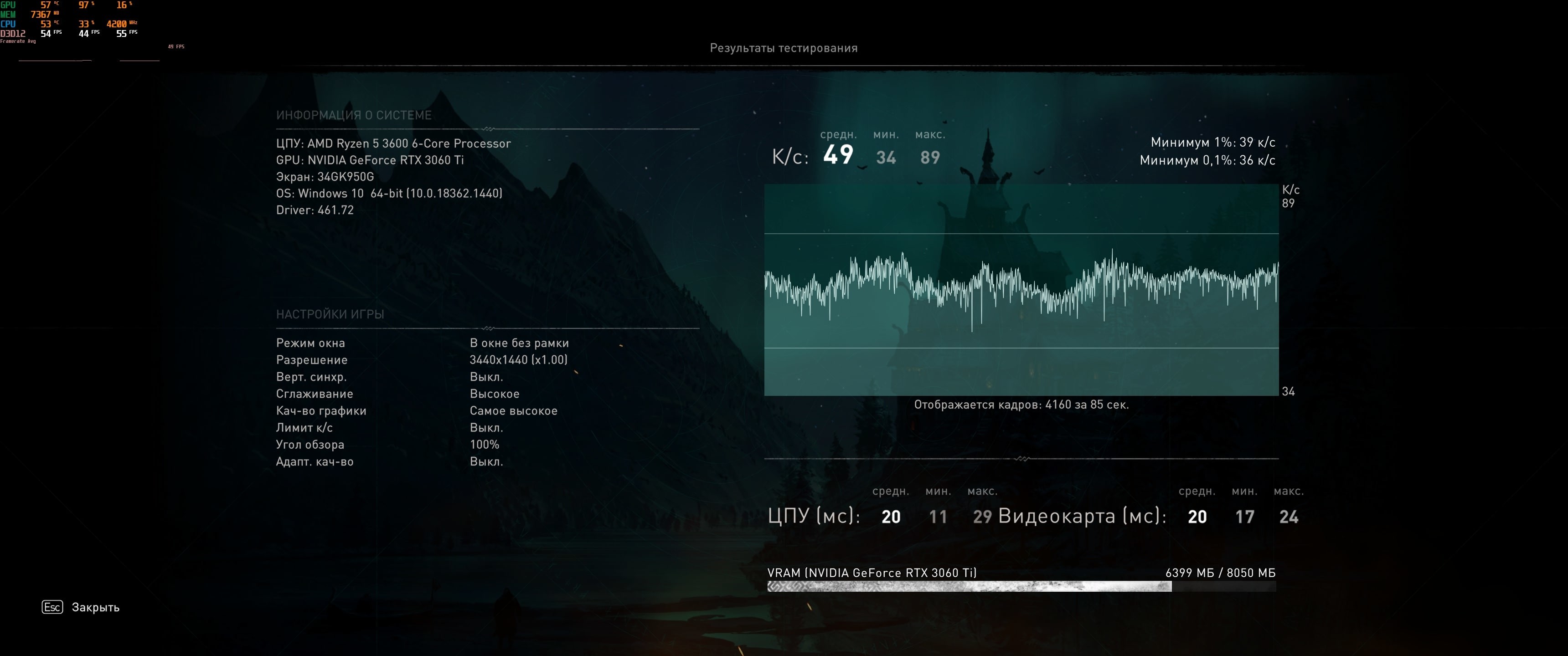Click the Адапт. кач-во label
The image size is (1568, 656).
tap(315, 462)
